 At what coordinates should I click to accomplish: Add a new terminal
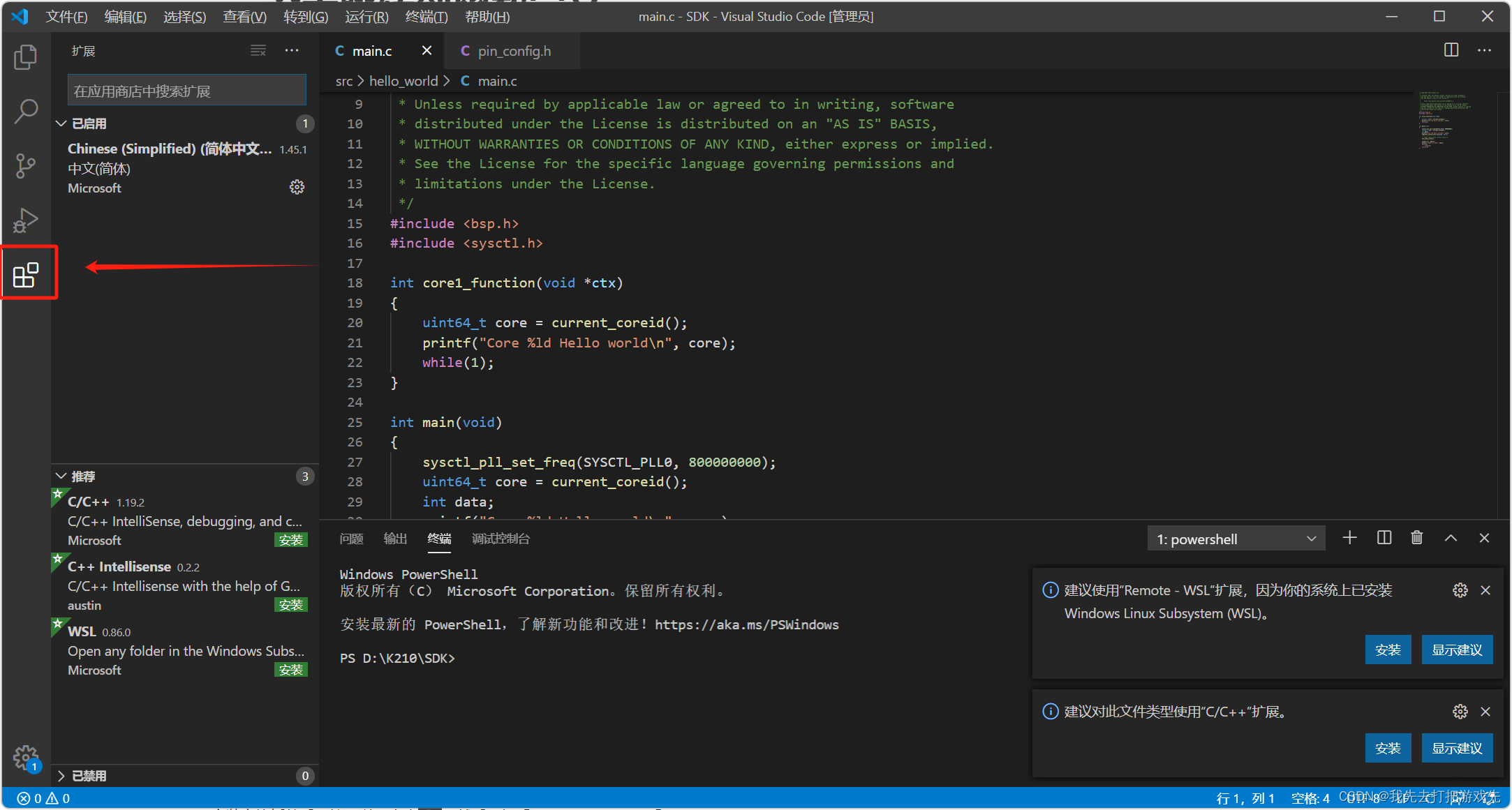coord(1350,538)
